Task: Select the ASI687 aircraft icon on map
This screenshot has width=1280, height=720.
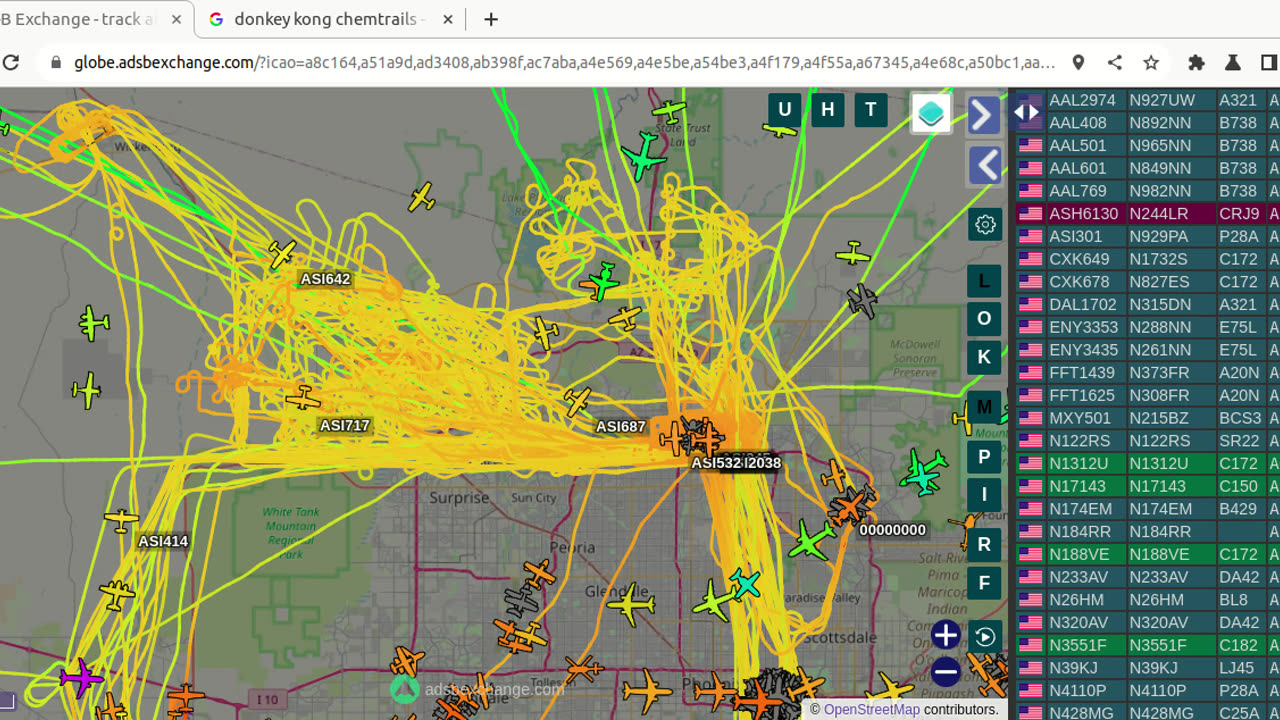Action: click(x=577, y=402)
